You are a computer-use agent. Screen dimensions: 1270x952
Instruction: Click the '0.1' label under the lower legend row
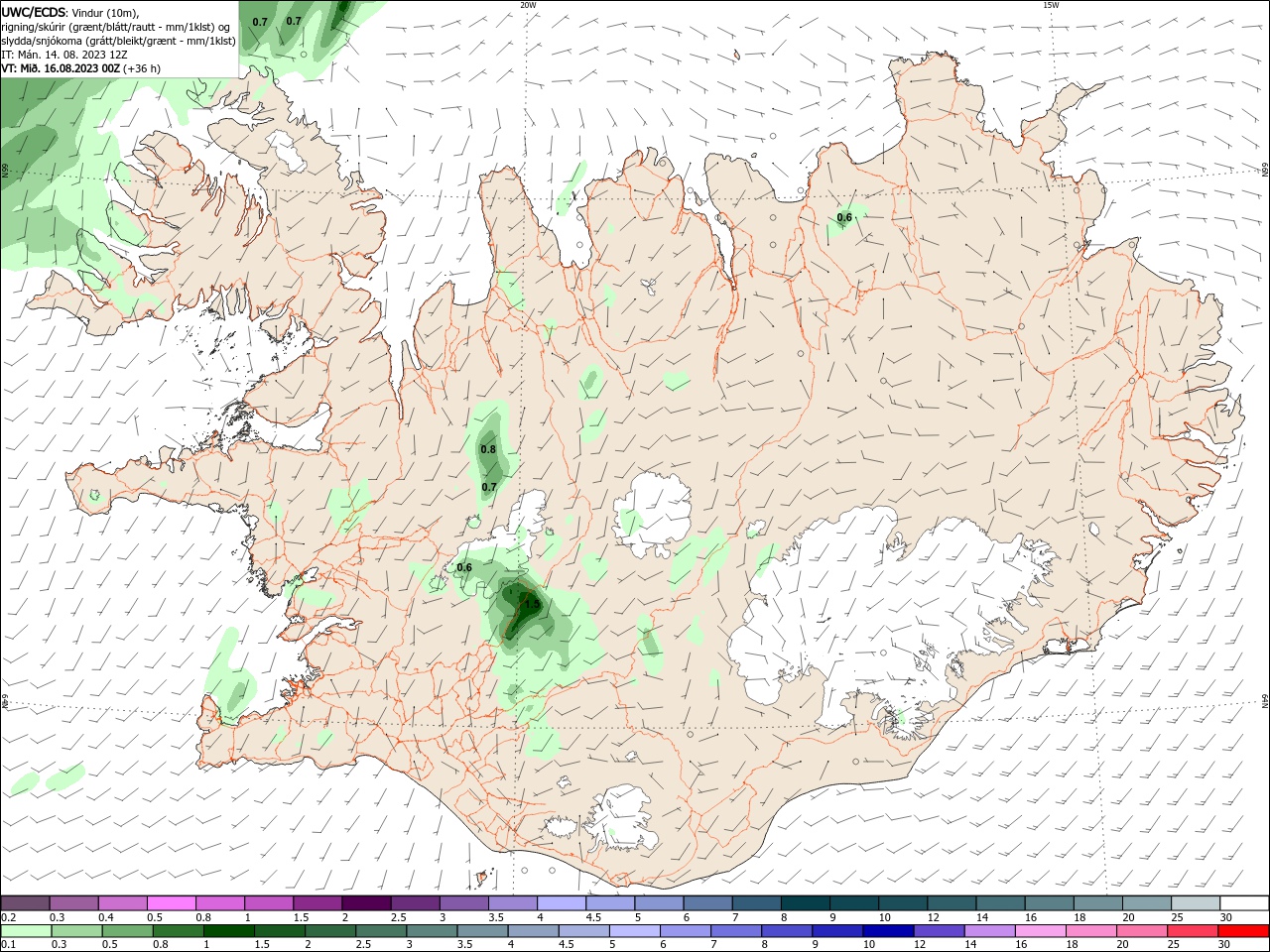[8, 945]
